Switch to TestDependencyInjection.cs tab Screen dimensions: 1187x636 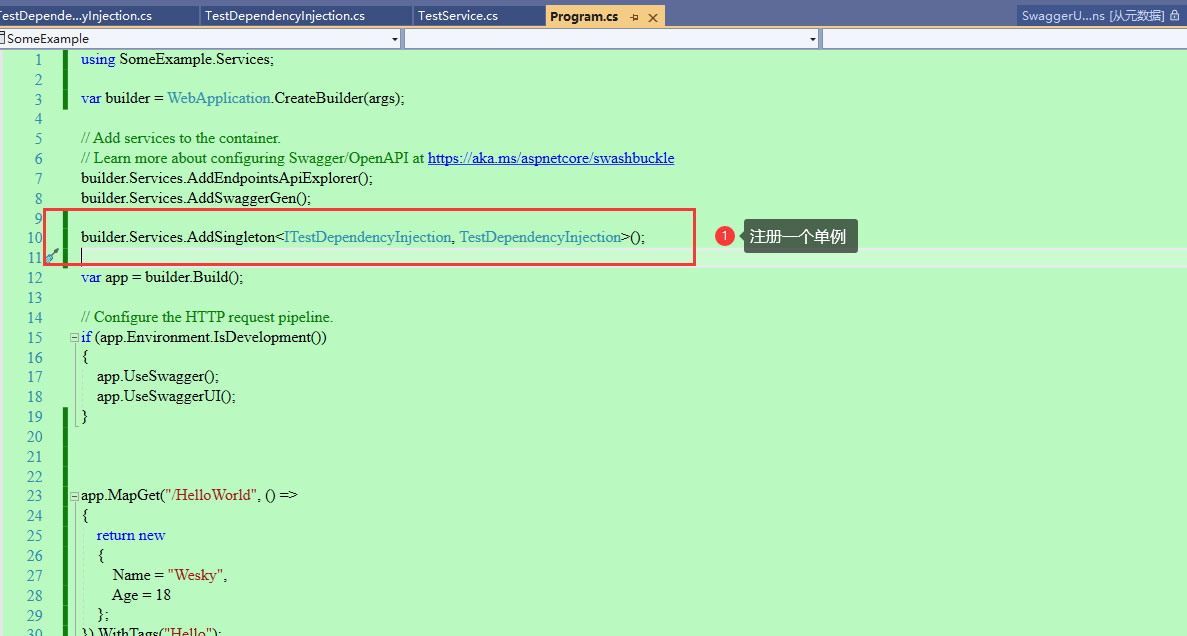(x=285, y=16)
